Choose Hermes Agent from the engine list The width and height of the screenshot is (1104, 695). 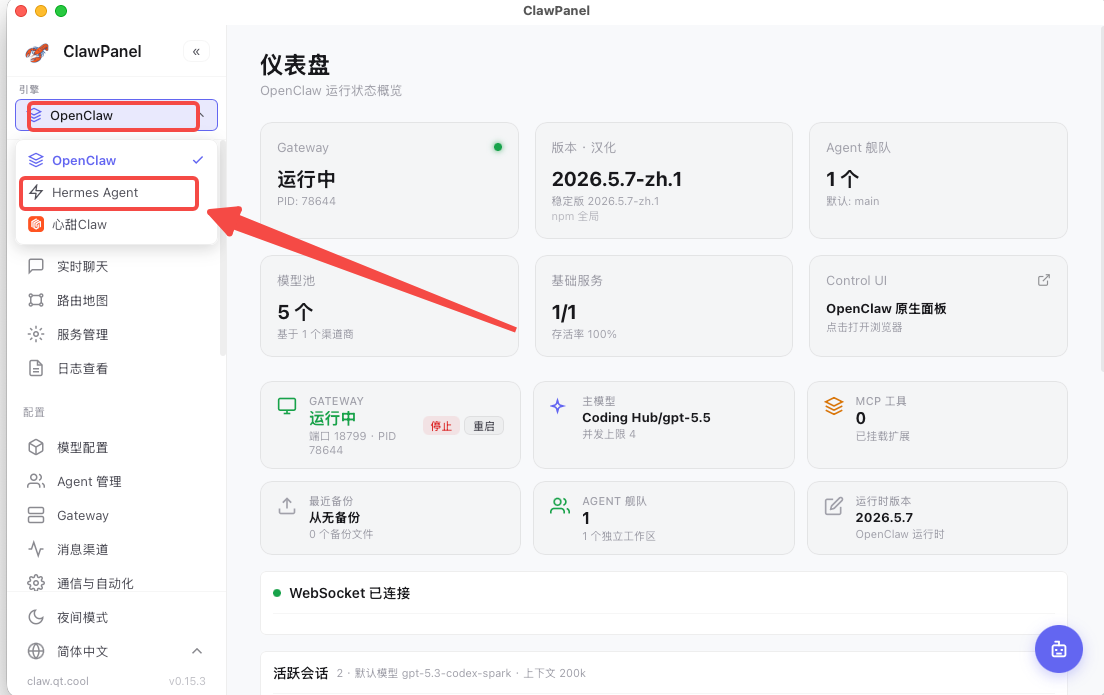tap(116, 193)
